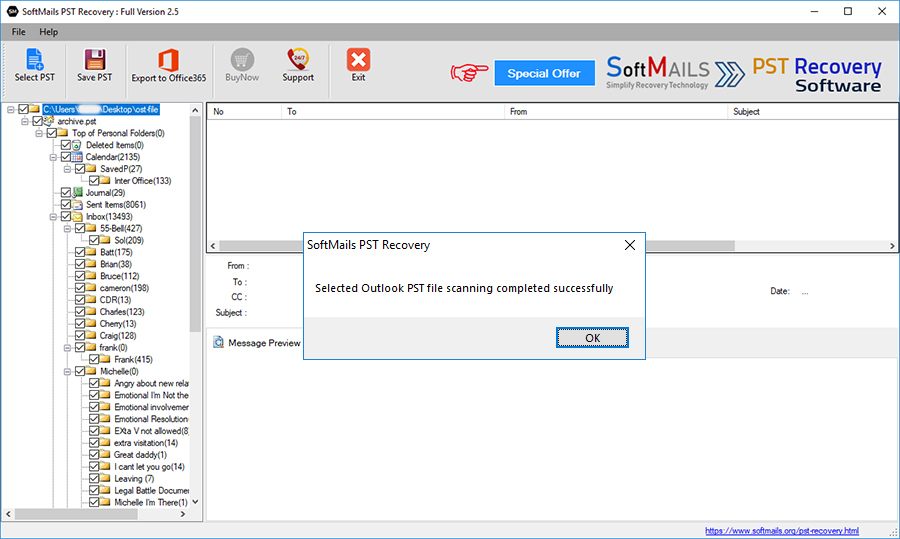Collapse the SavedP(27) node

coord(67,169)
